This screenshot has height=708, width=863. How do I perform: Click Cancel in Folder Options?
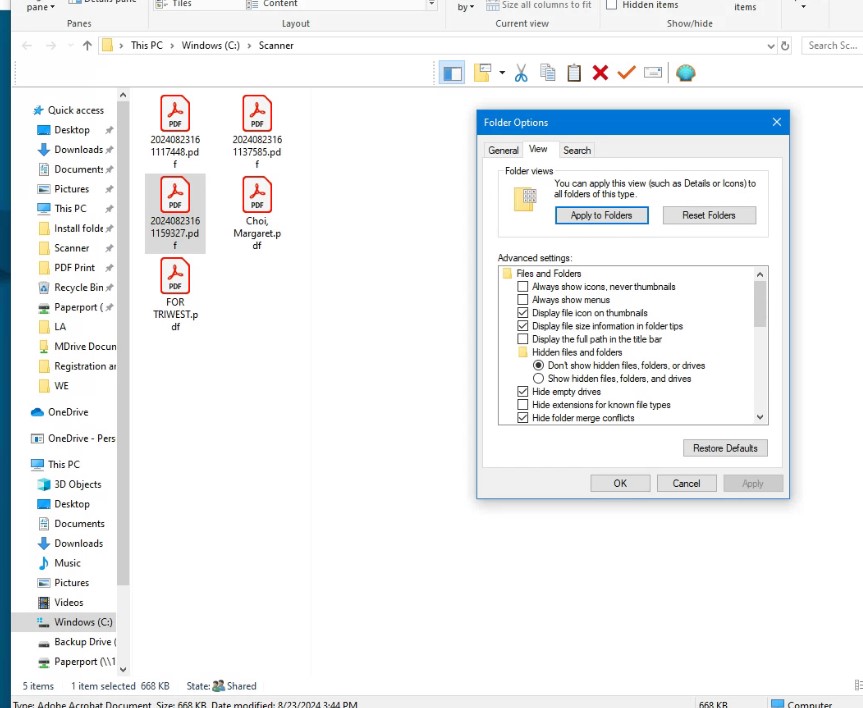(686, 483)
